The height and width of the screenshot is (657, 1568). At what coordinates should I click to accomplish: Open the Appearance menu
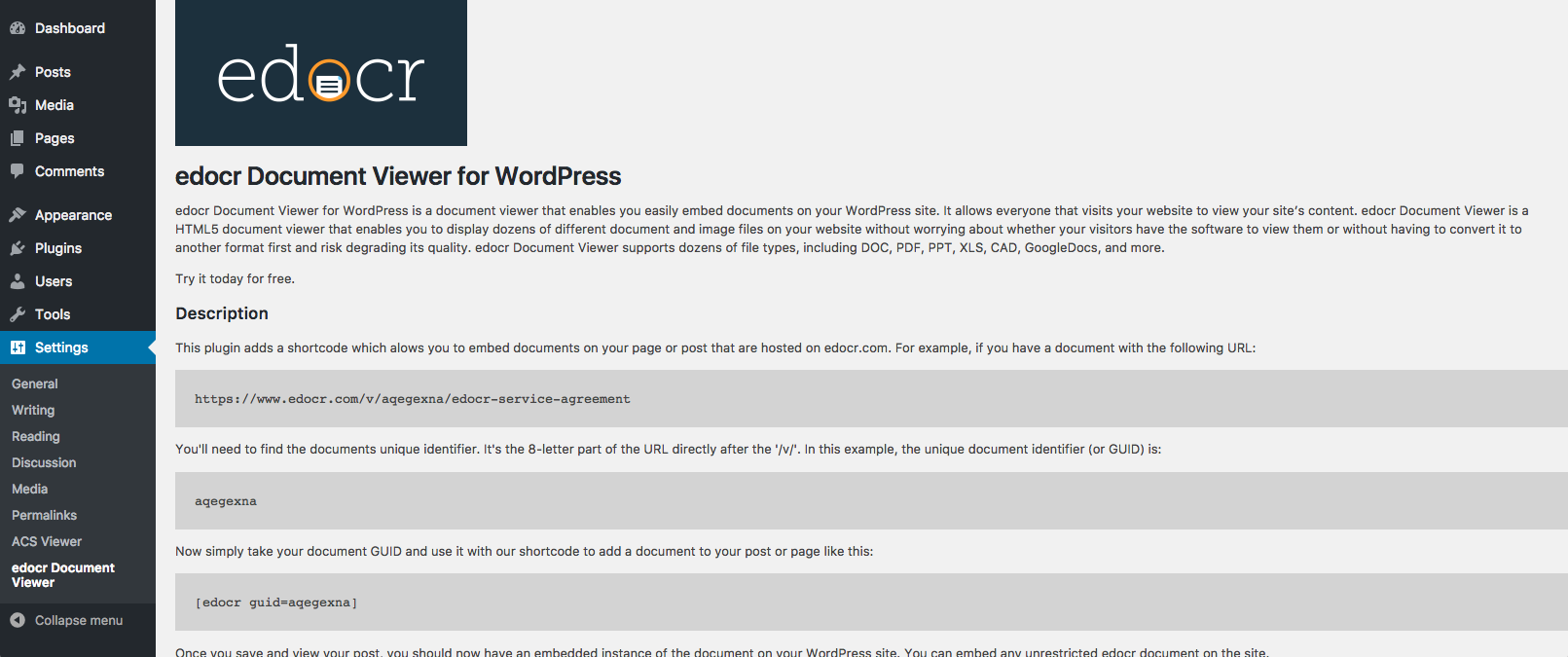[78, 215]
